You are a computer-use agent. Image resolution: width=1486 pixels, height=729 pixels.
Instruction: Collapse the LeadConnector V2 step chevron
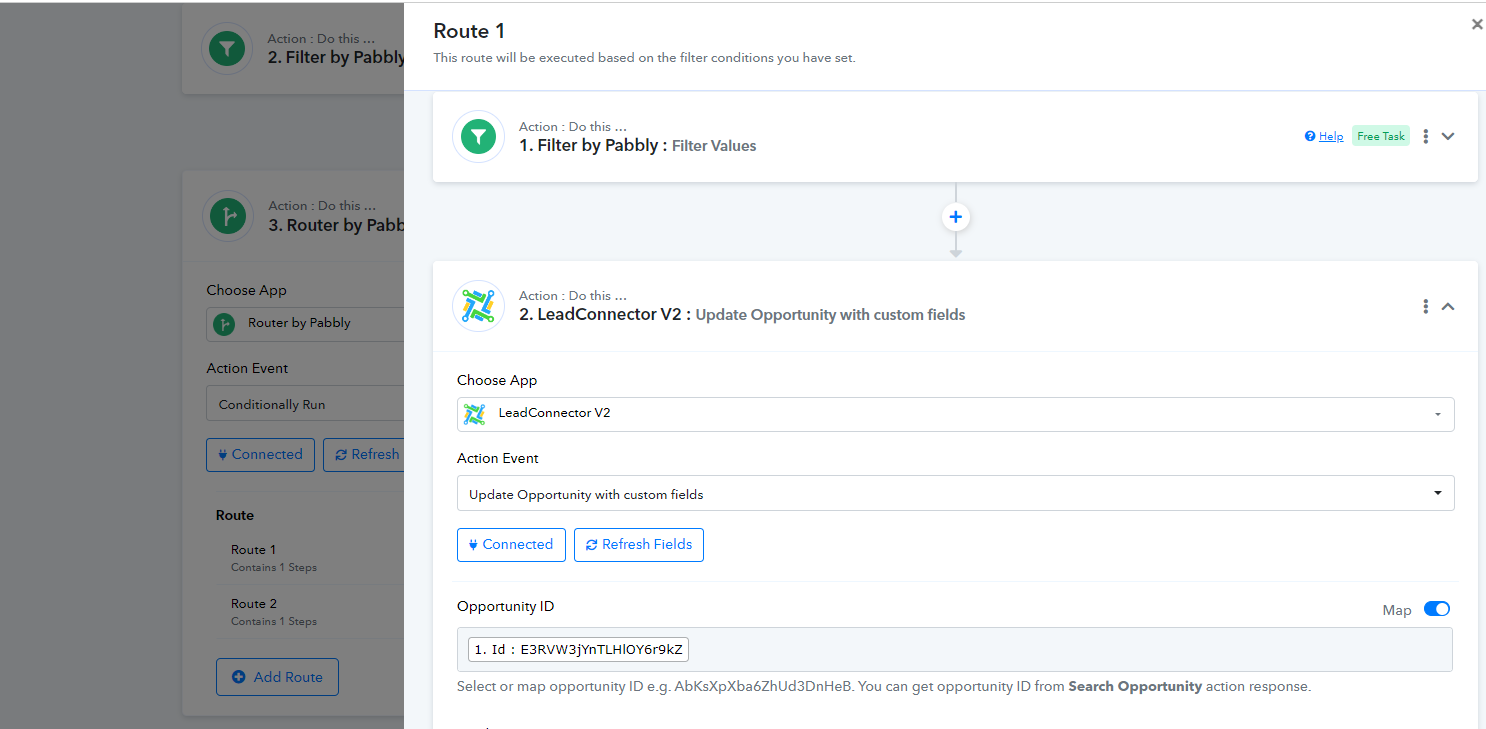[x=1447, y=306]
